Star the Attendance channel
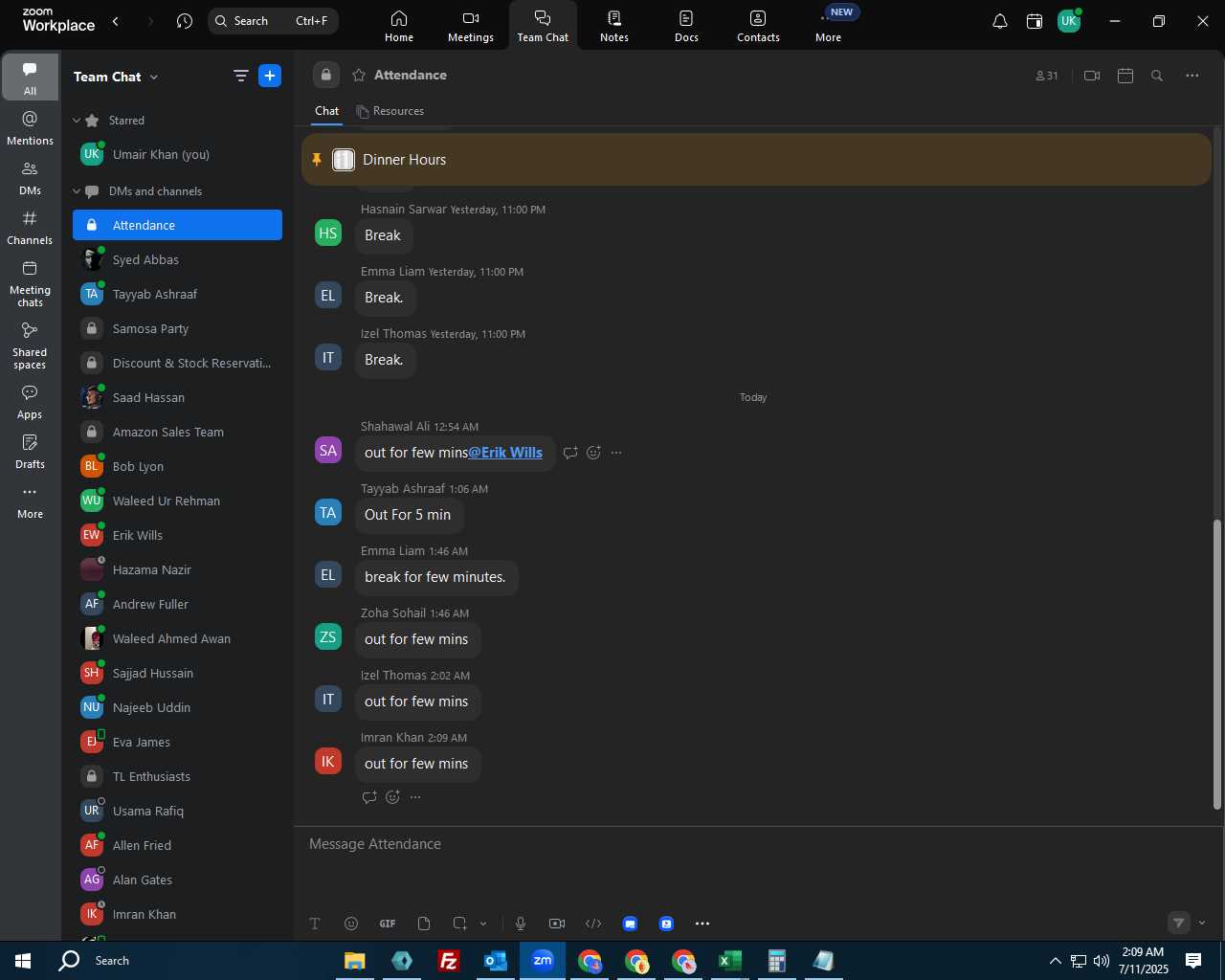 (x=359, y=75)
